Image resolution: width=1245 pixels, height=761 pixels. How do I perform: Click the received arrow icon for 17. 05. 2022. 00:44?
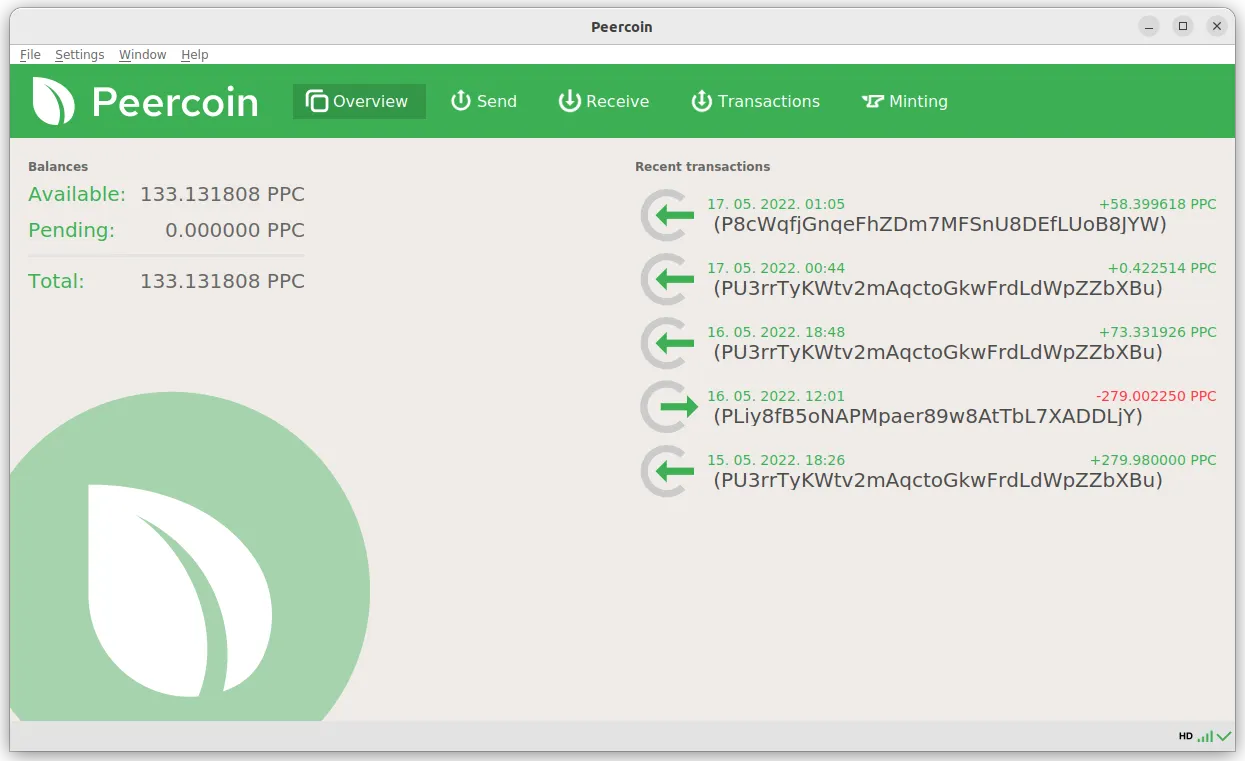coord(668,279)
